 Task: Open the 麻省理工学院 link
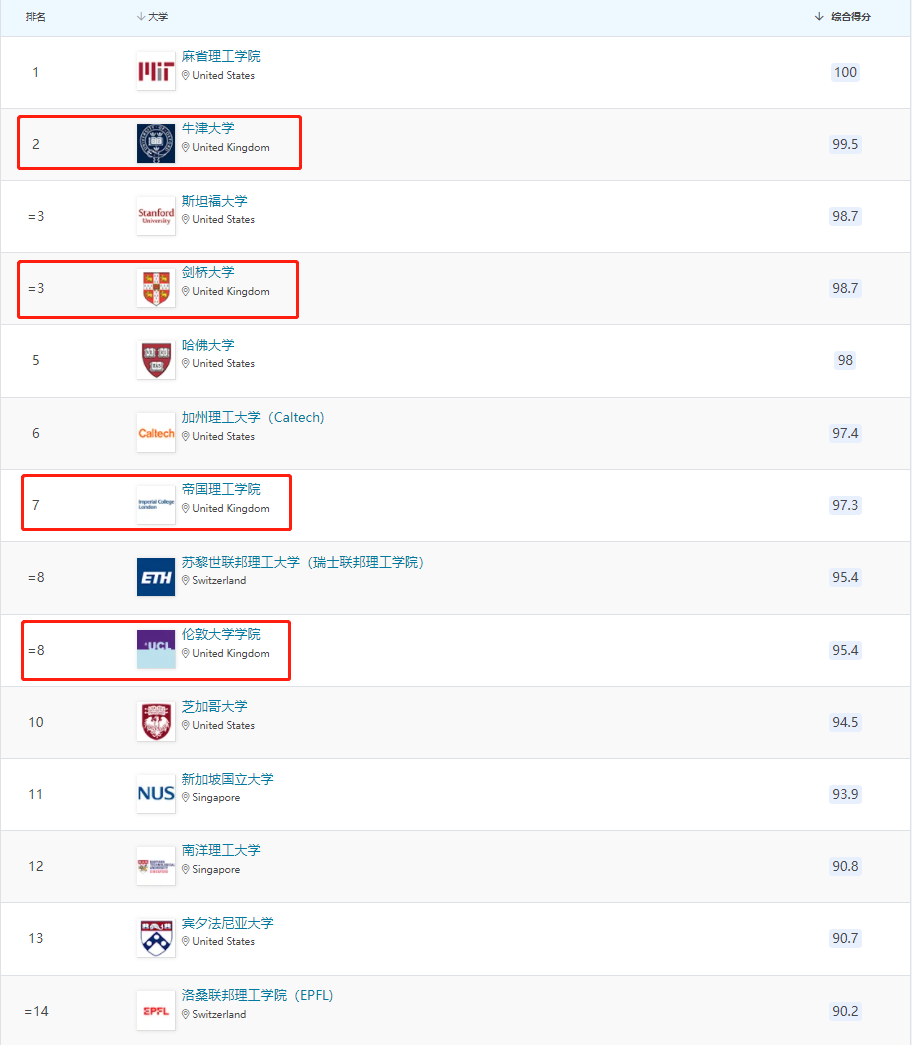point(221,57)
